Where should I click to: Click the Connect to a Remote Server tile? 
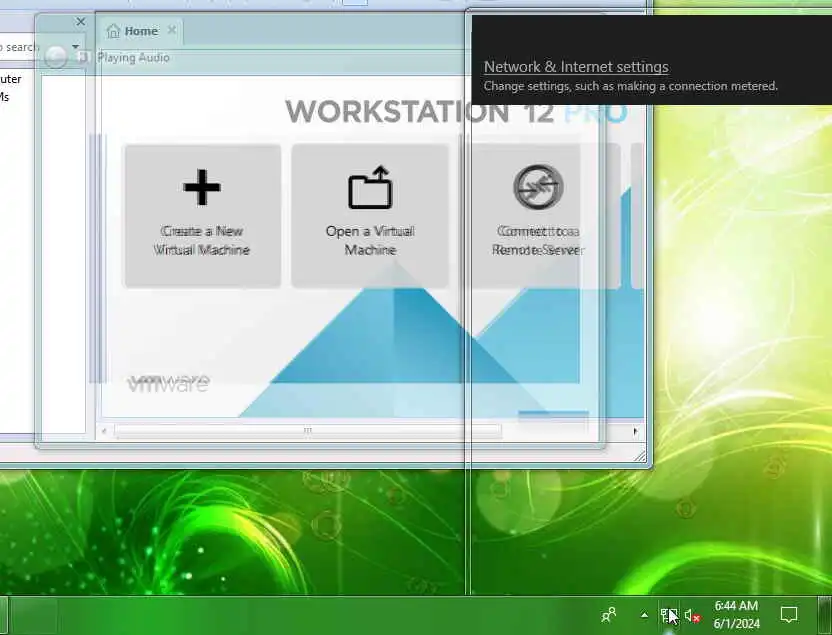coord(538,216)
